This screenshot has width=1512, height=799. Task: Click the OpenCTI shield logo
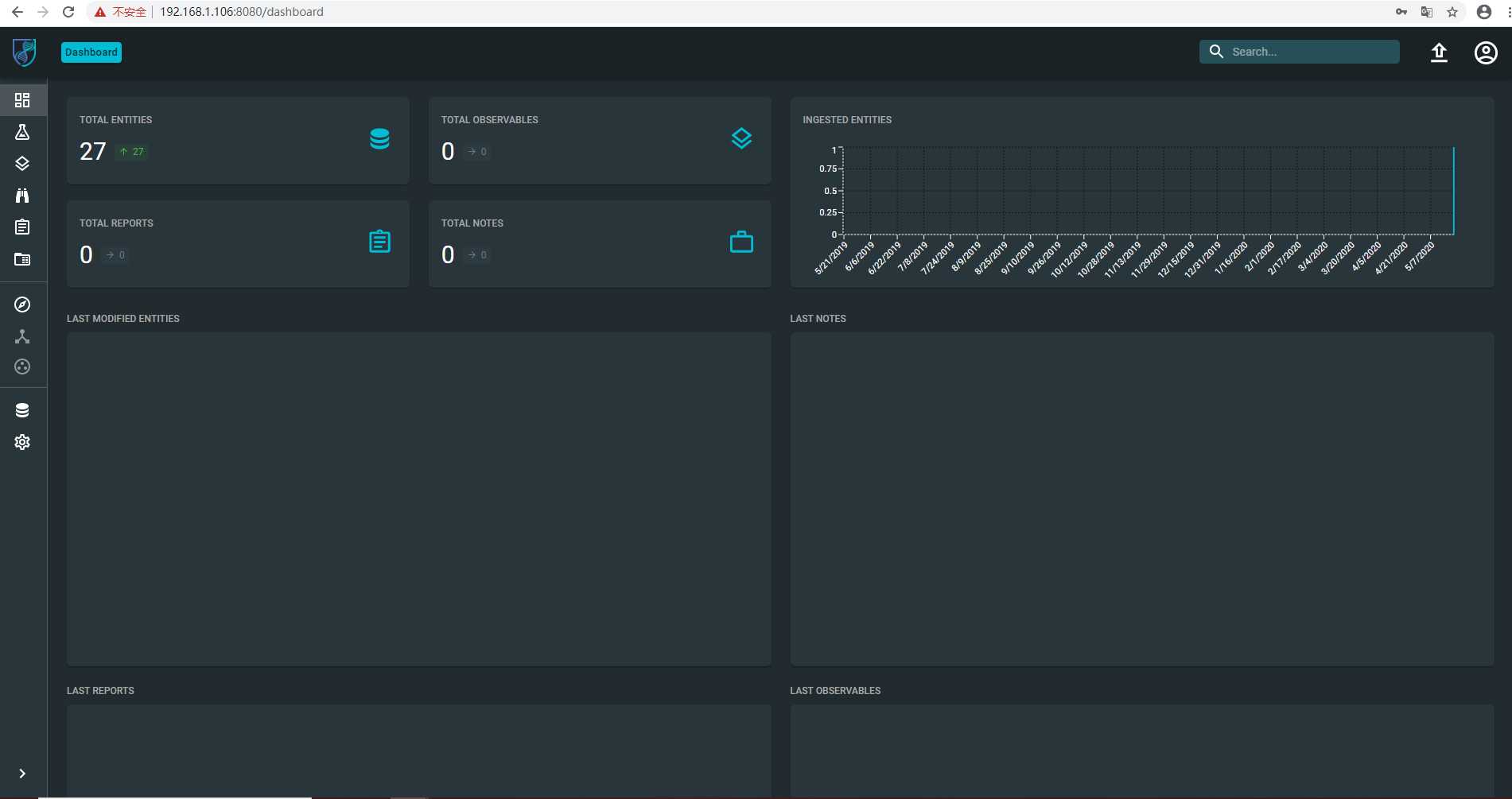click(24, 52)
